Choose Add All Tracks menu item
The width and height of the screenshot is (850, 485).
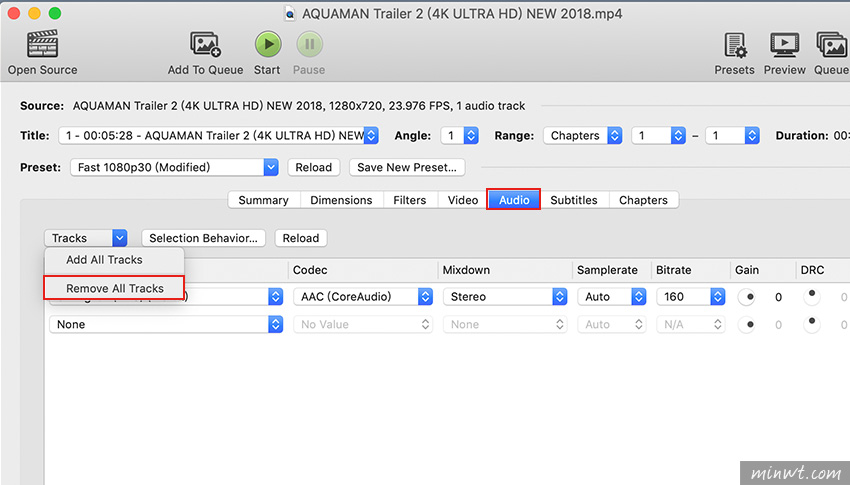114,260
